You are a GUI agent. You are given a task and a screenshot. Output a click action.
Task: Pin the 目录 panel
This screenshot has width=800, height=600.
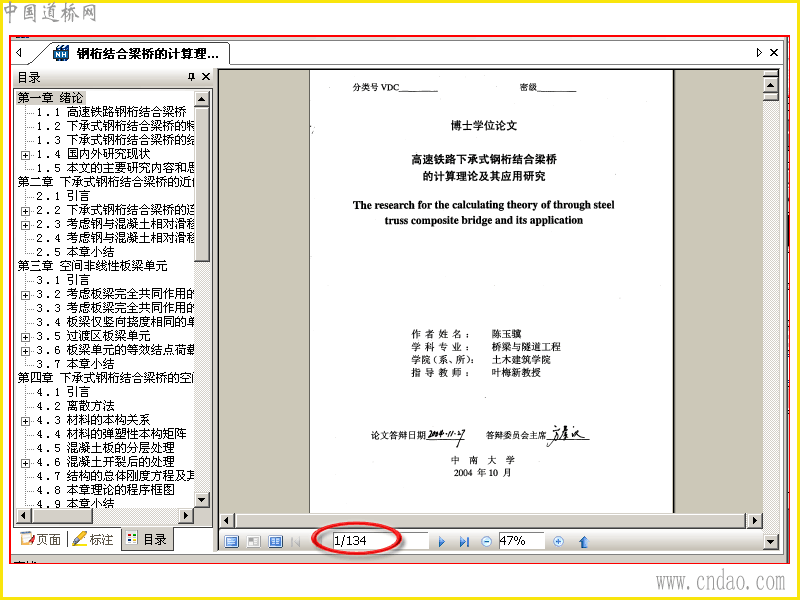point(191,77)
